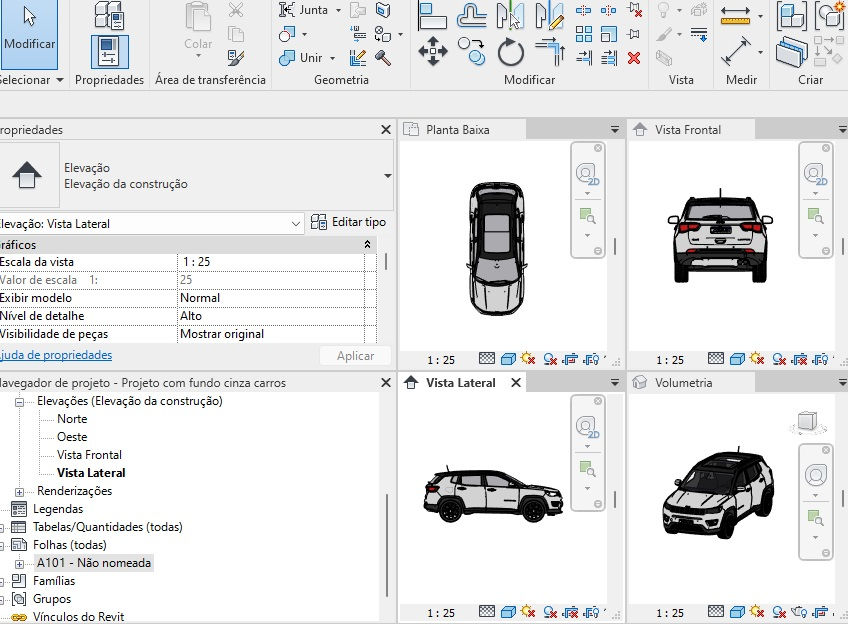
Task: Select Trim/Extend Multiple Elements tool
Action: click(x=608, y=57)
